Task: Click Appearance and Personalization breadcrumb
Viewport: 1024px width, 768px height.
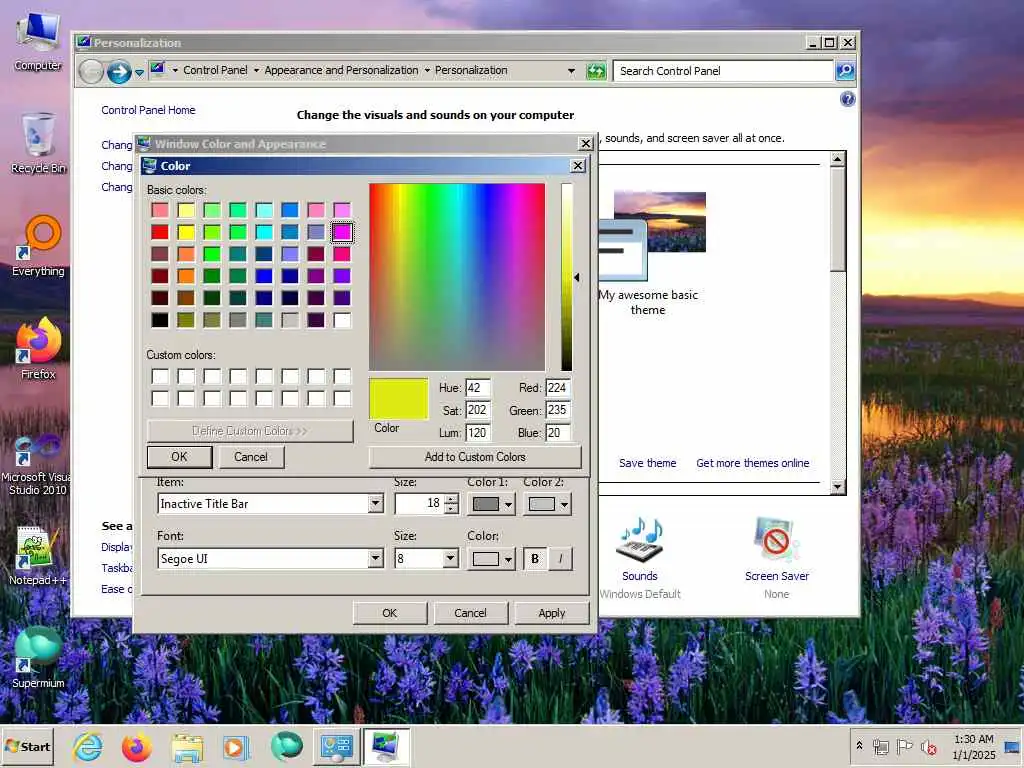Action: (x=341, y=70)
